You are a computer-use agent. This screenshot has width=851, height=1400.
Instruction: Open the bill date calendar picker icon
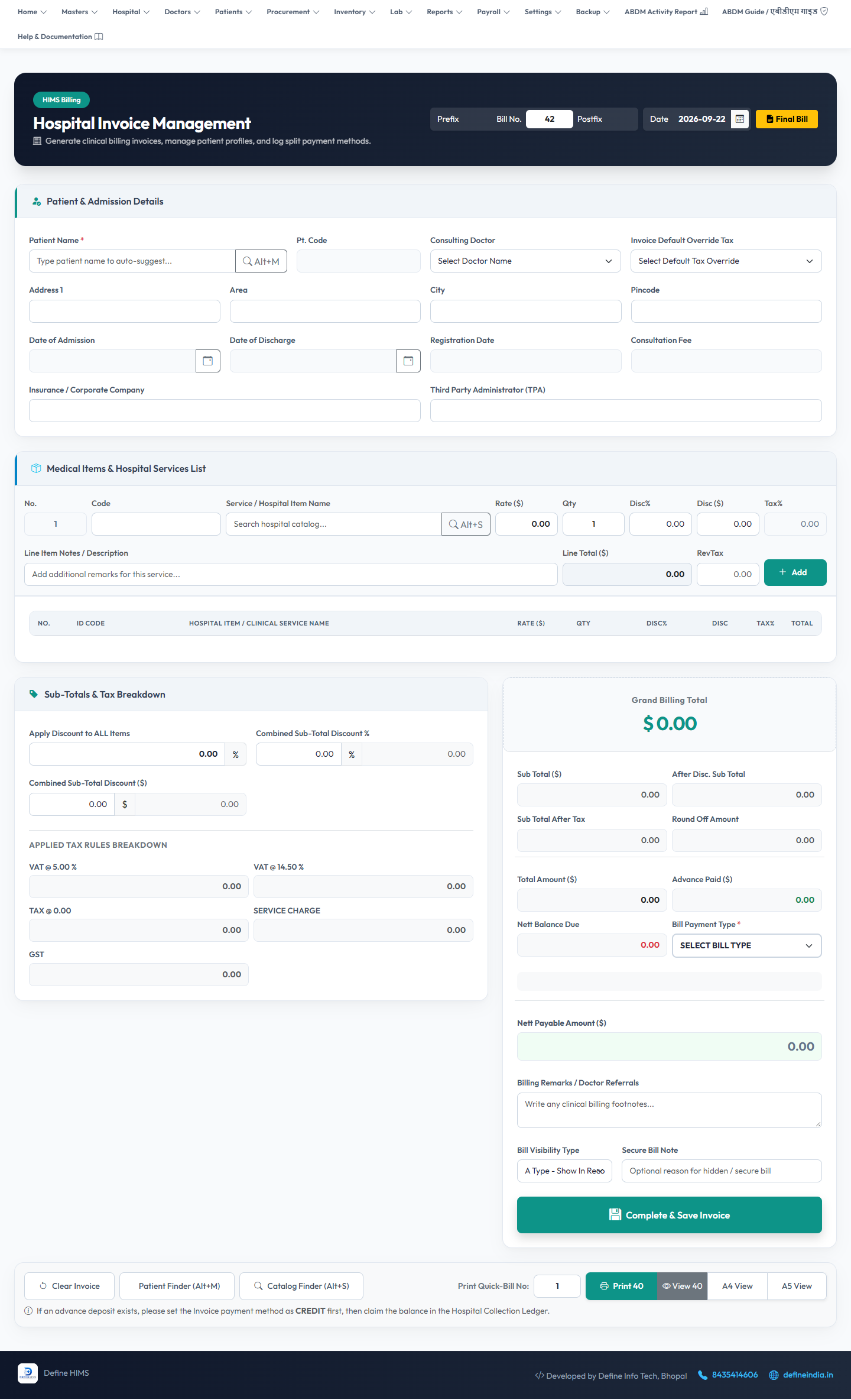[x=739, y=119]
